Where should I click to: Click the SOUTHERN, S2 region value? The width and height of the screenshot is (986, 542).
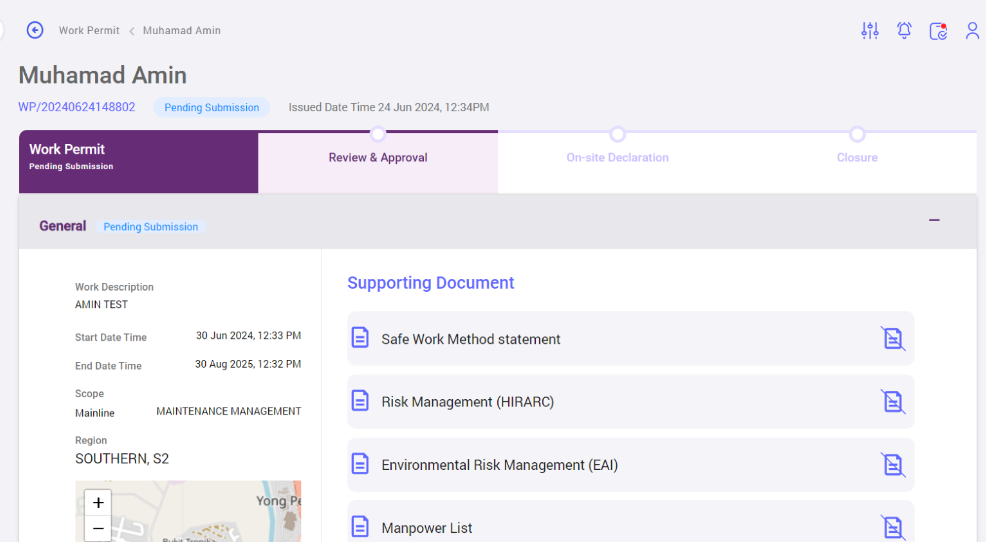(122, 459)
